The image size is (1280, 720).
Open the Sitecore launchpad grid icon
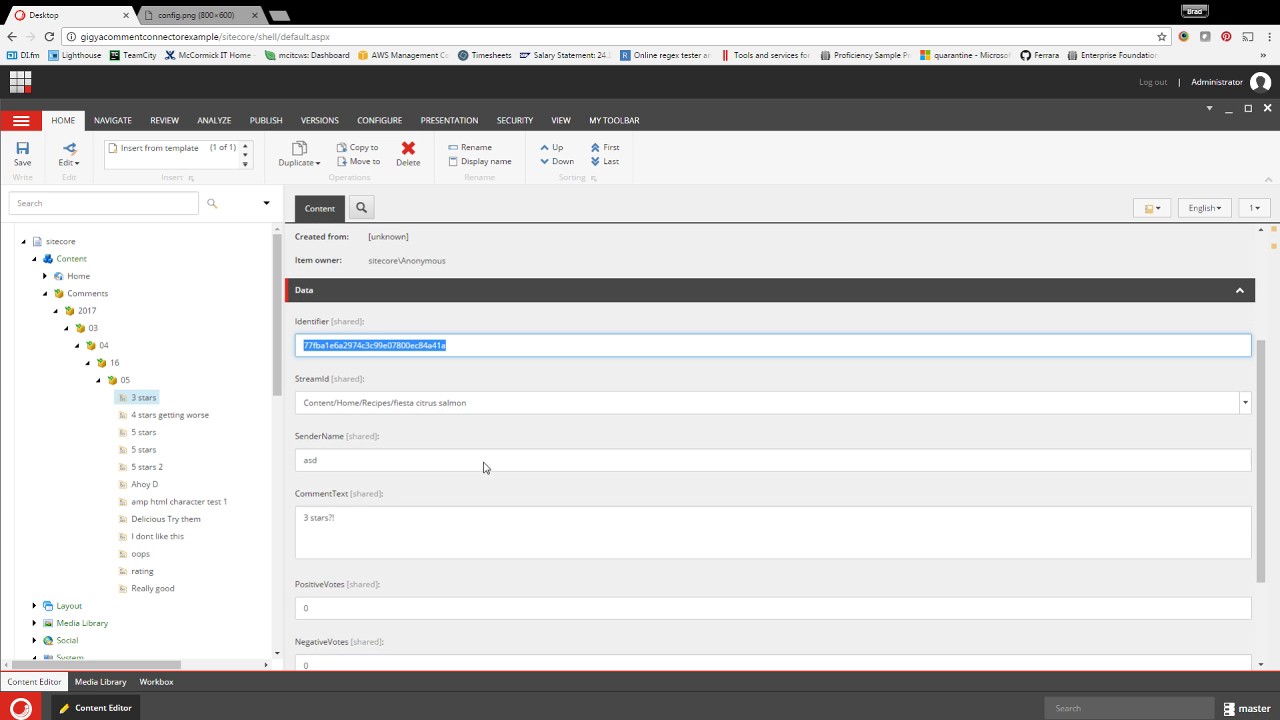pos(20,82)
